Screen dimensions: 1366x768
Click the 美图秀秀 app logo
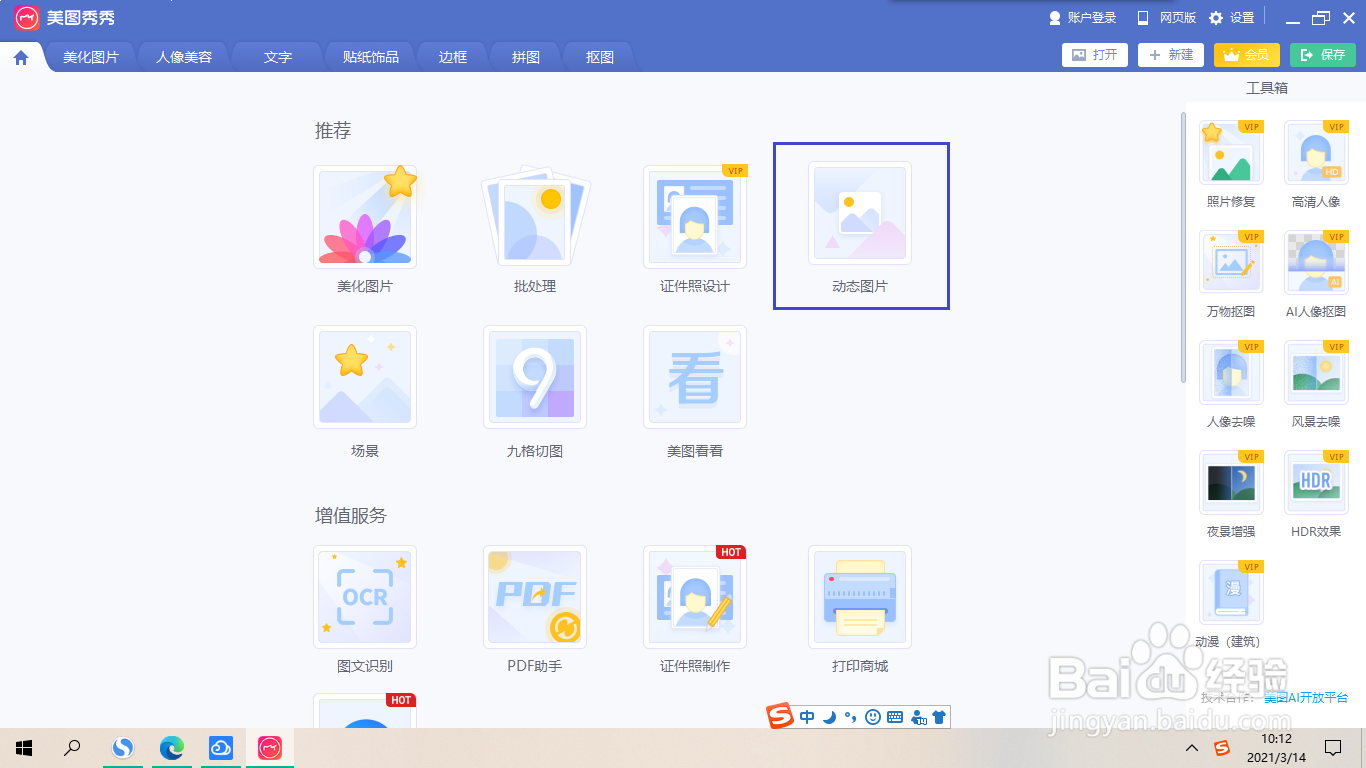click(x=27, y=18)
